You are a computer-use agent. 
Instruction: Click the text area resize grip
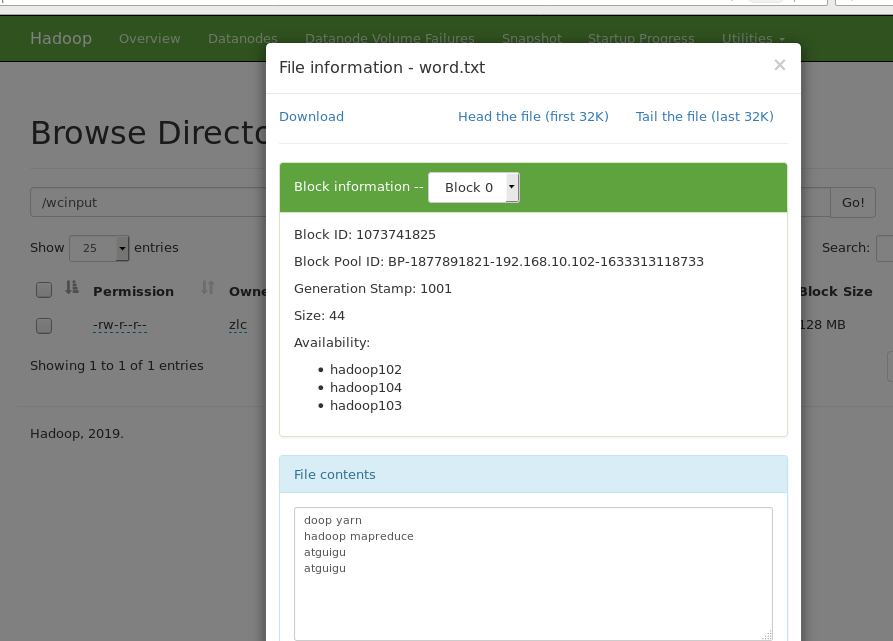click(767, 635)
